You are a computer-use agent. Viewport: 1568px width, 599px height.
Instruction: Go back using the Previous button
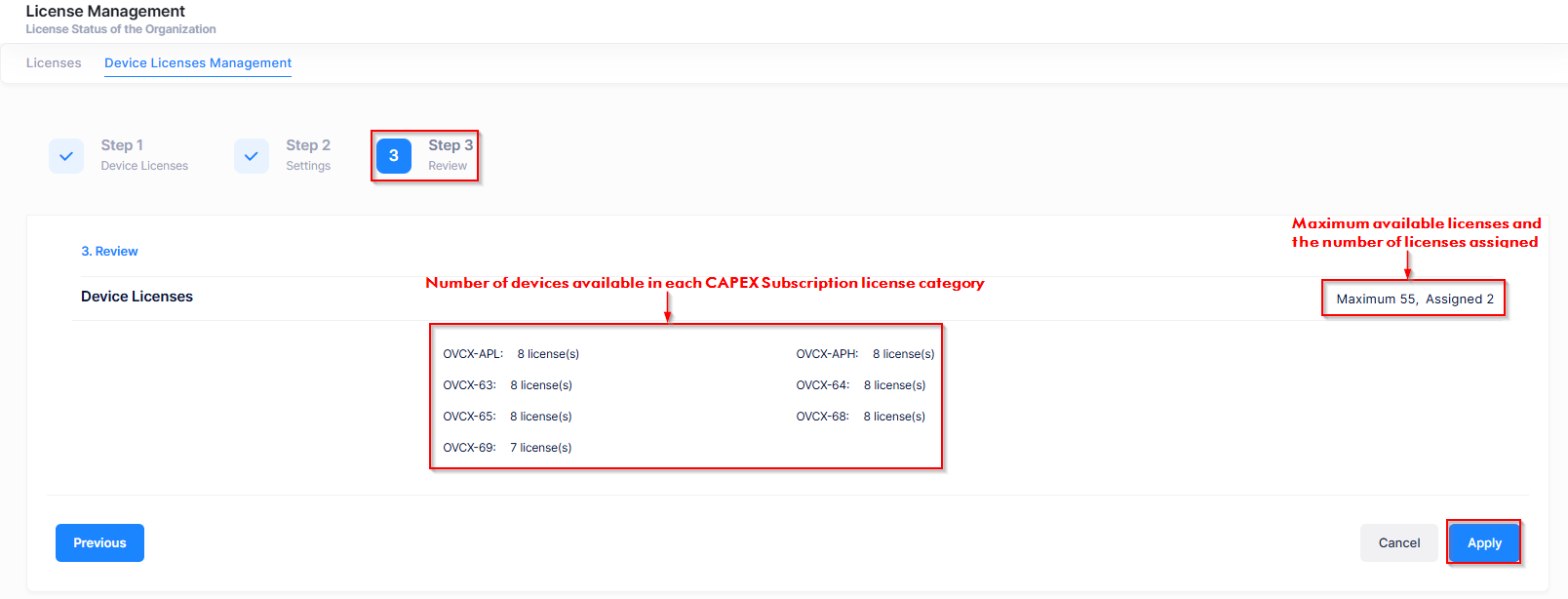click(99, 543)
